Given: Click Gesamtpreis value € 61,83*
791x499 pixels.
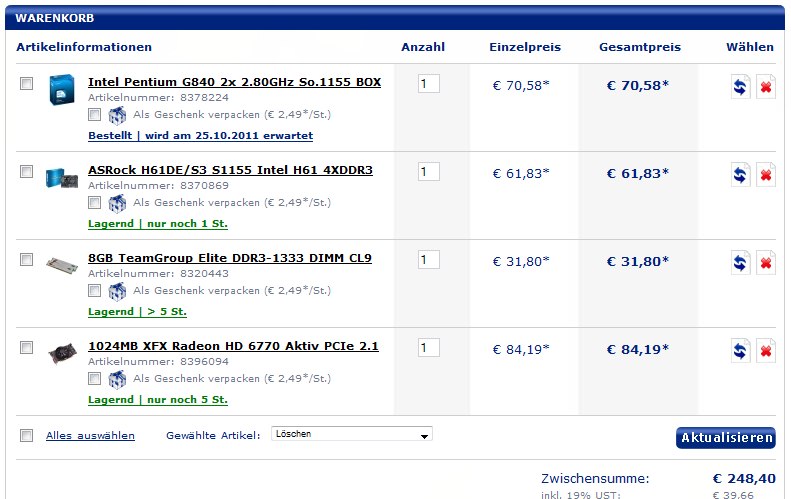Looking at the screenshot, I should pyautogui.click(x=638, y=174).
